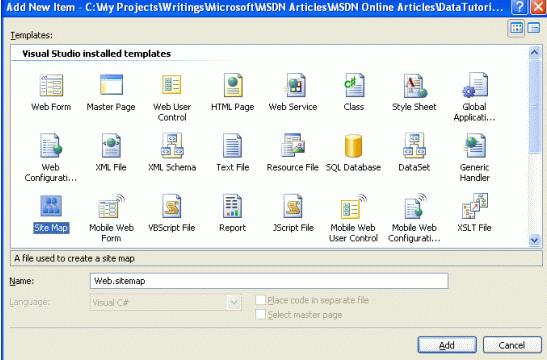This screenshot has height=360, width=547.
Task: Click the templates list scroll up arrow
Action: [534, 53]
